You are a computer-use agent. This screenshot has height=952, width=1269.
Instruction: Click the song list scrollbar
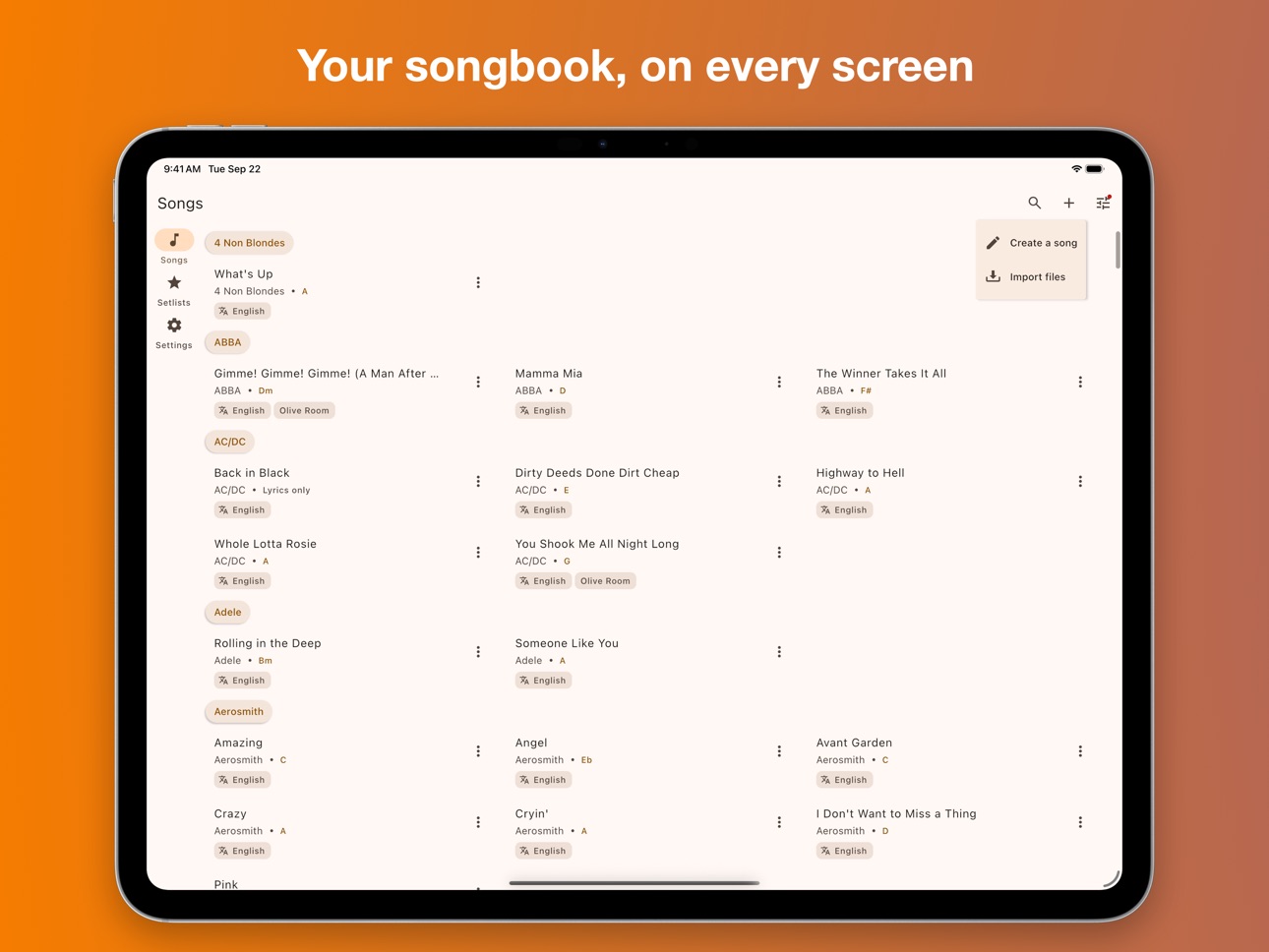coord(1118,251)
